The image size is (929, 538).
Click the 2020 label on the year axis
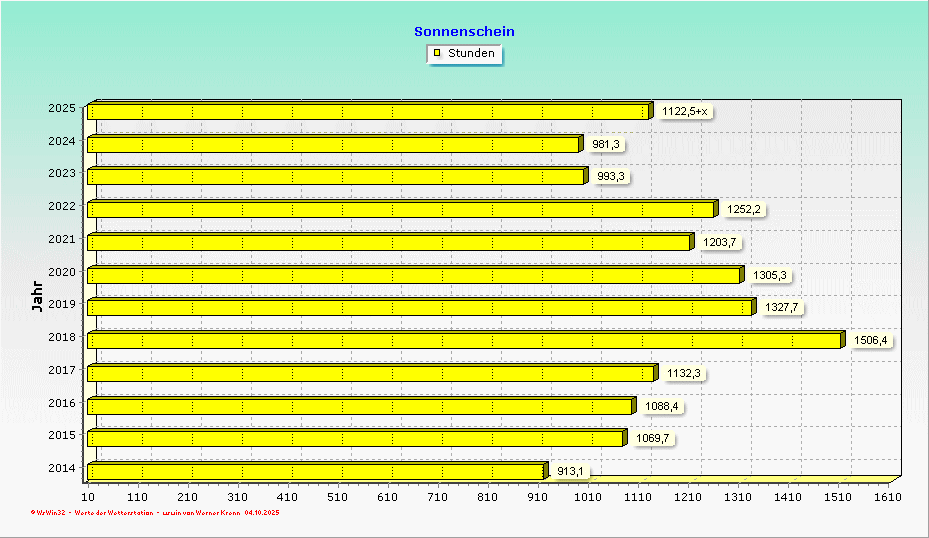point(61,271)
